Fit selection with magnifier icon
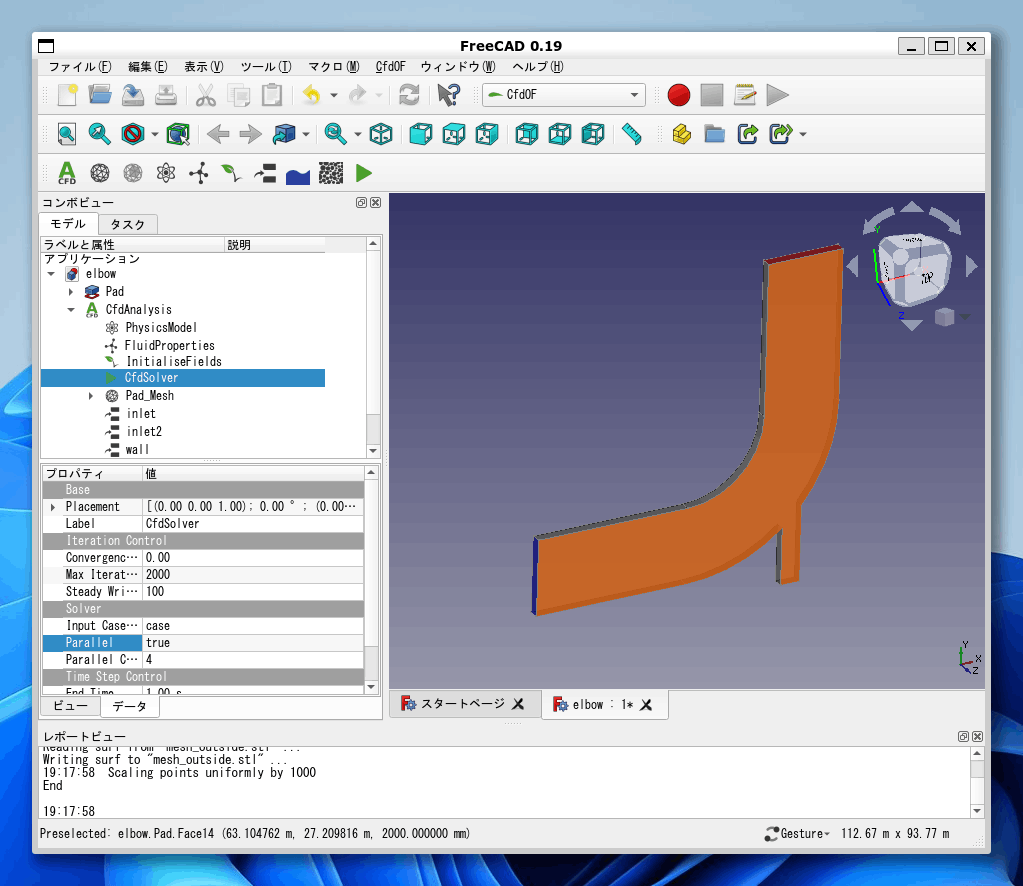This screenshot has width=1023, height=886. click(100, 134)
